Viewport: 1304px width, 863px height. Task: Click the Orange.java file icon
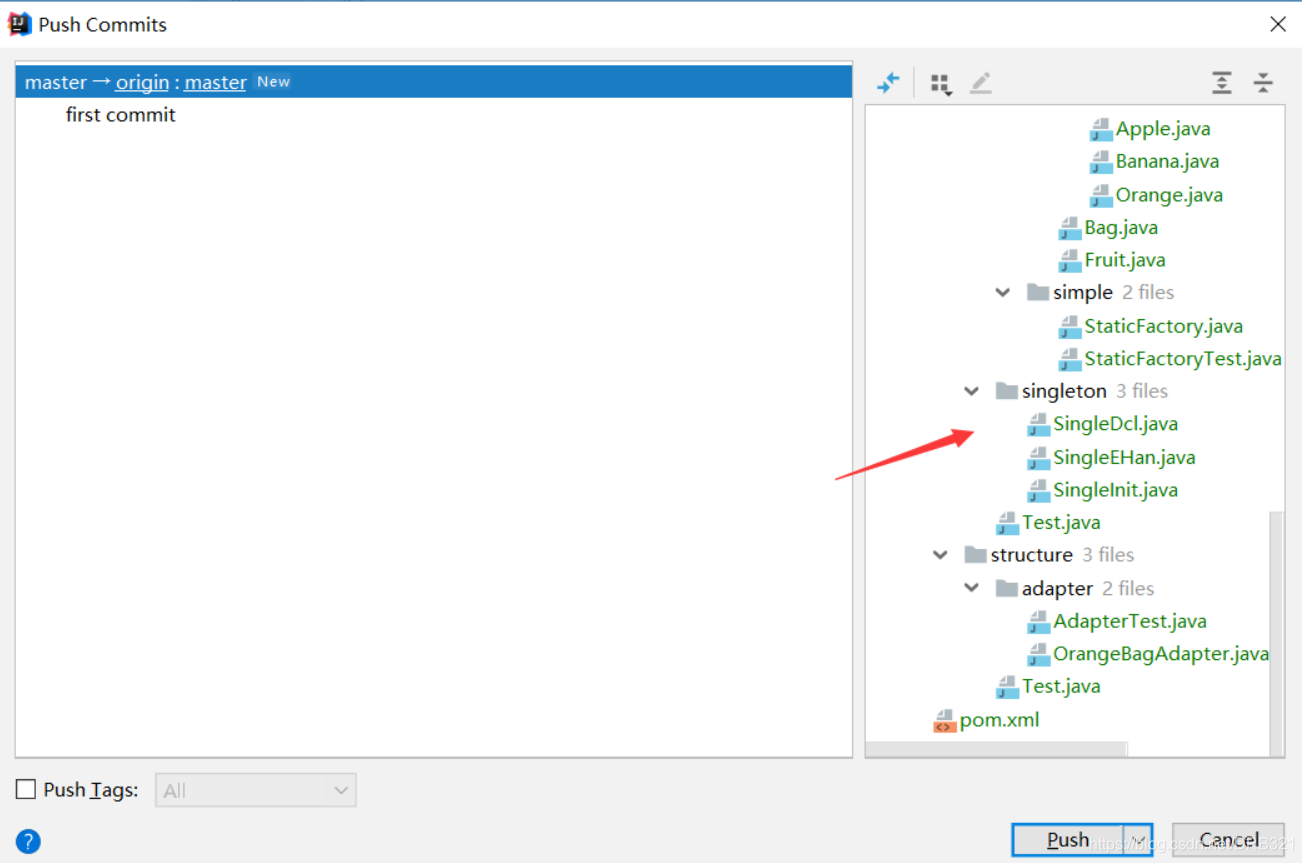point(1101,195)
